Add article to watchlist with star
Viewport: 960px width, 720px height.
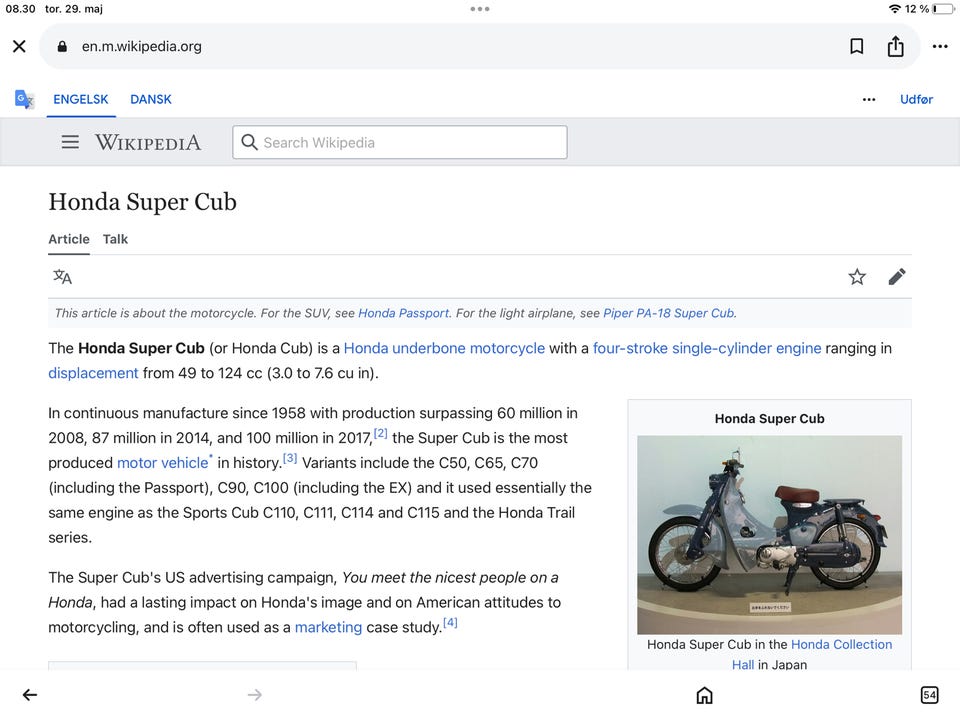coord(857,277)
